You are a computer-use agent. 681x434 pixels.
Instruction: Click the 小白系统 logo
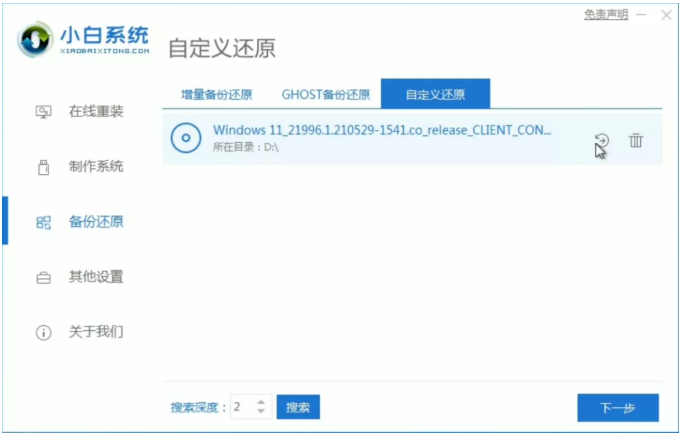pos(85,39)
